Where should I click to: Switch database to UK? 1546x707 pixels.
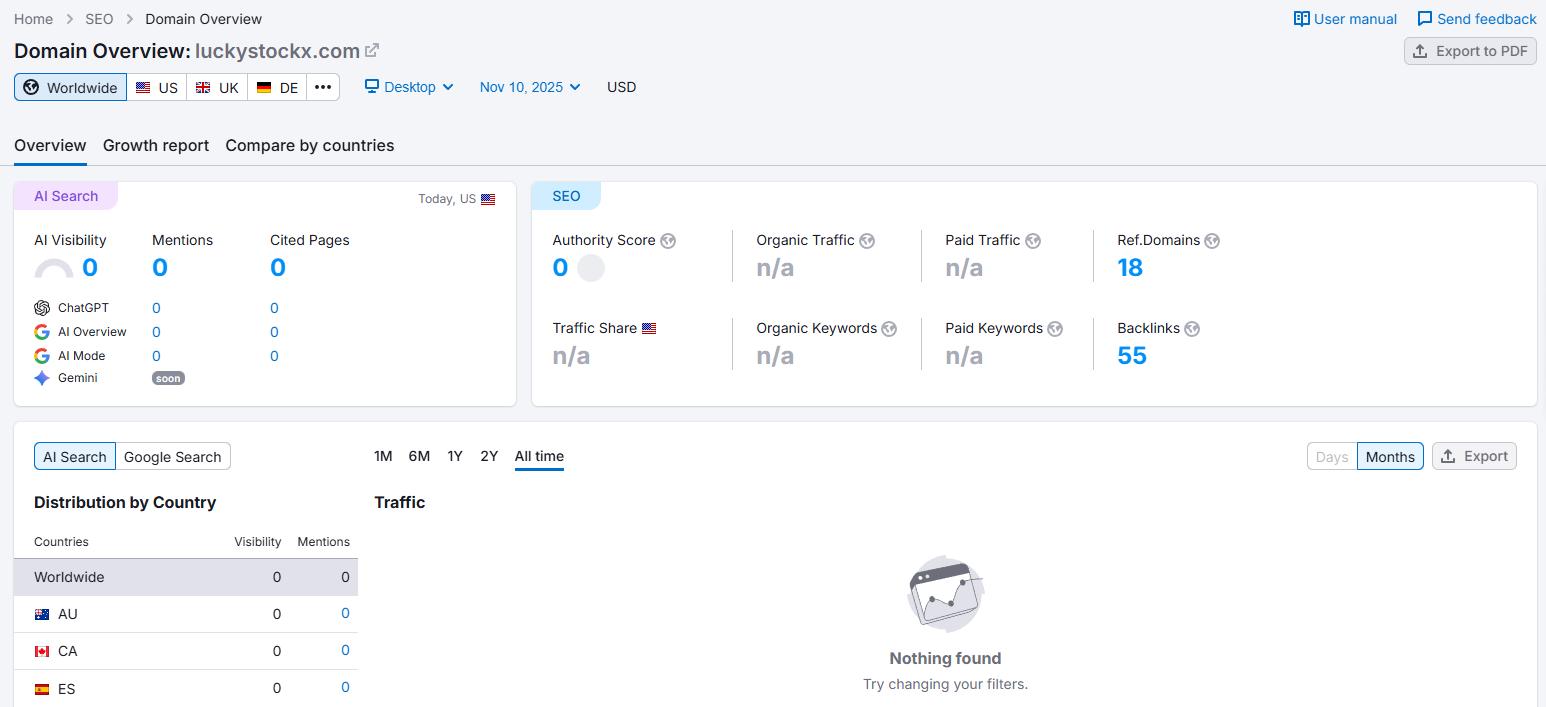217,87
